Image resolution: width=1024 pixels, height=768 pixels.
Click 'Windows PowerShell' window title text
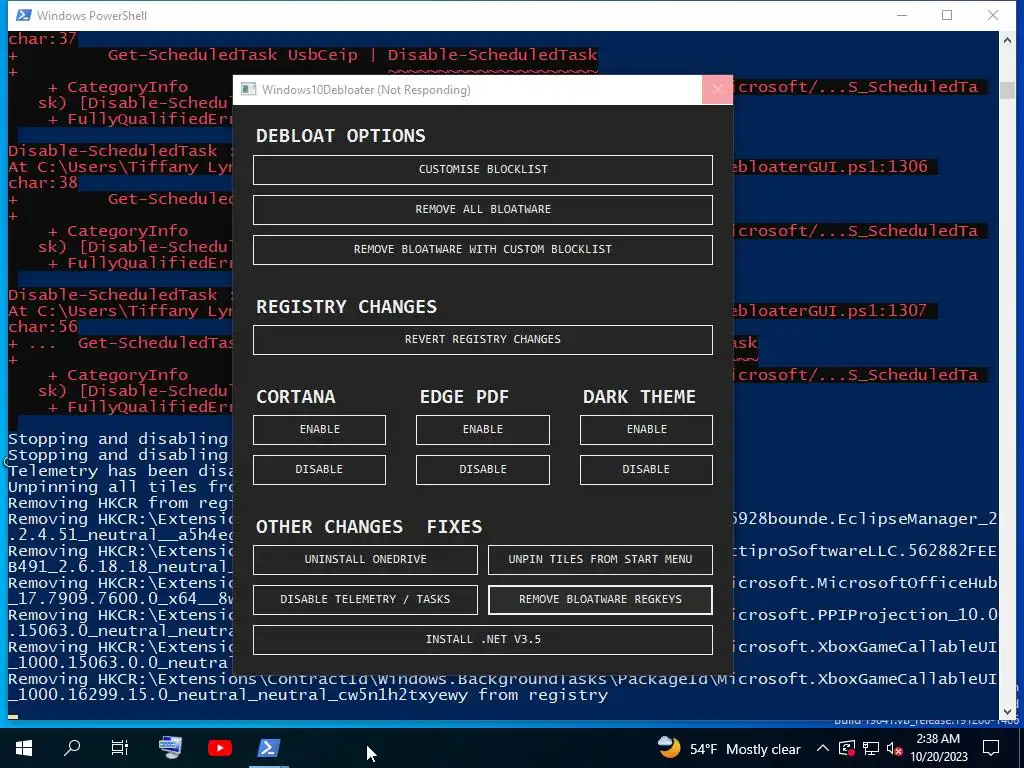[x=91, y=16]
